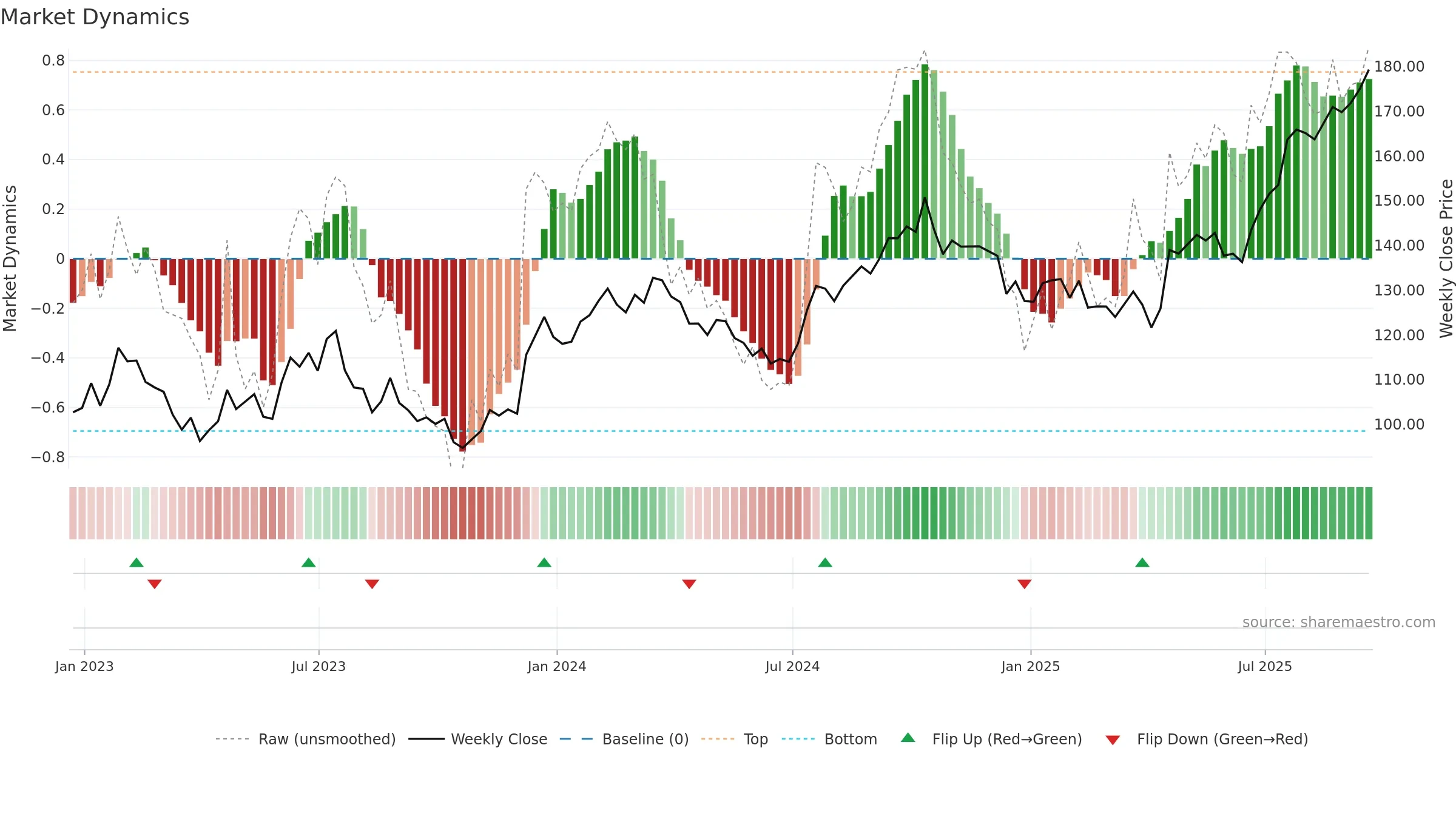The height and width of the screenshot is (819, 1456).
Task: Click the 130.00 price axis label
Action: tap(1400, 290)
